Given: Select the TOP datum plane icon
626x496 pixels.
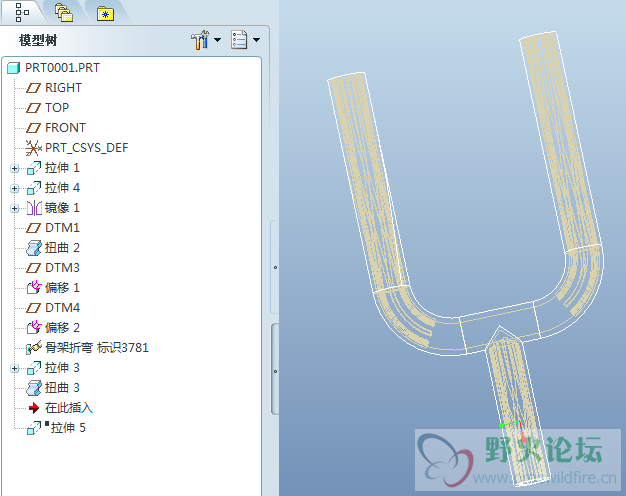Looking at the screenshot, I should coord(34,108).
